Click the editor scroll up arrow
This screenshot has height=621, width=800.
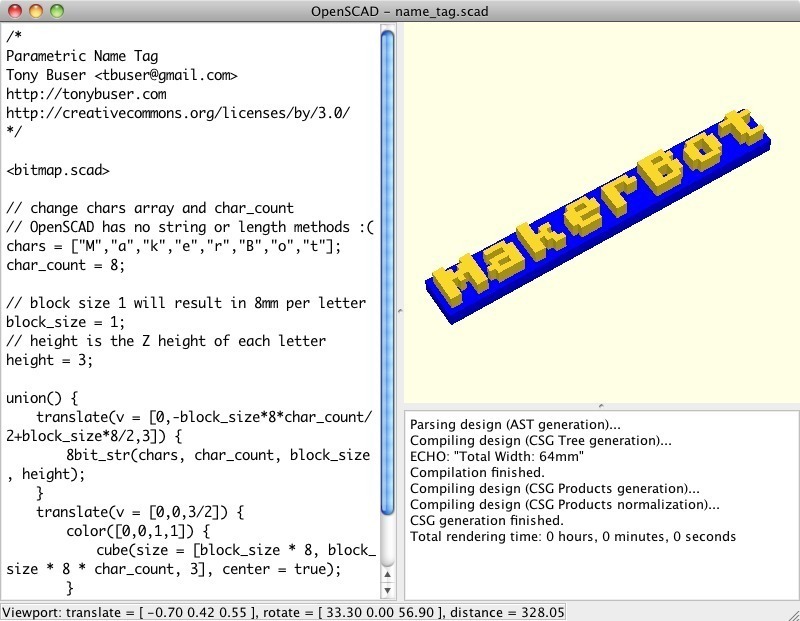coord(387,575)
